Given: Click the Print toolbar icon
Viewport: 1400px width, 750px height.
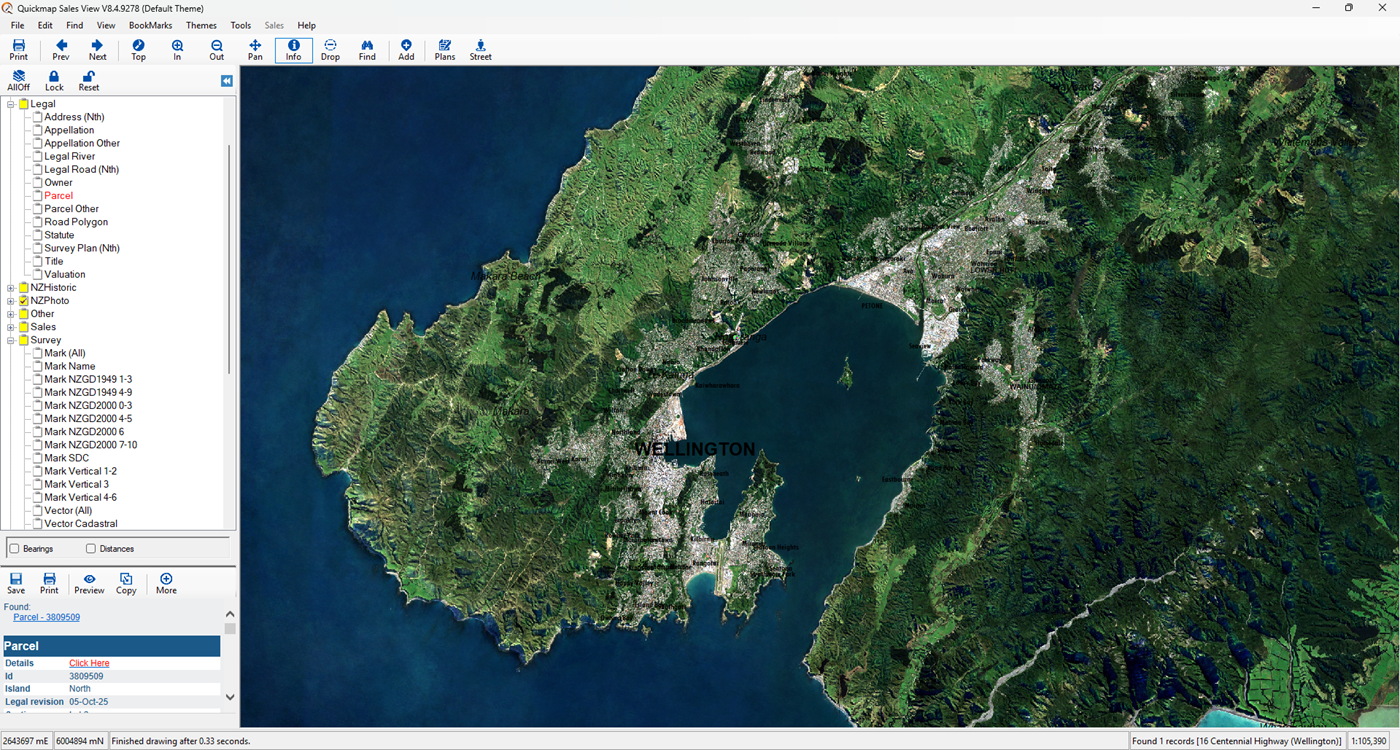Looking at the screenshot, I should 18,50.
